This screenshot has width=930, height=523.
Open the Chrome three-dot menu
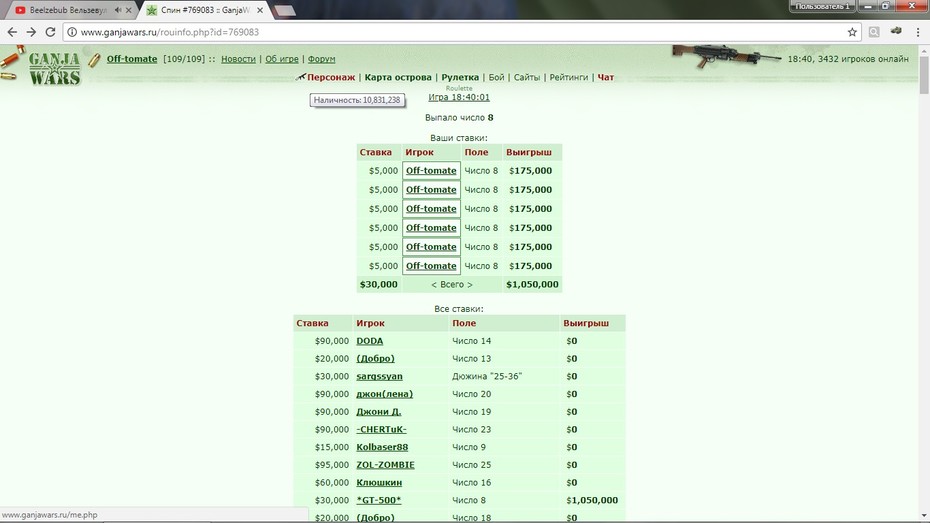918,32
